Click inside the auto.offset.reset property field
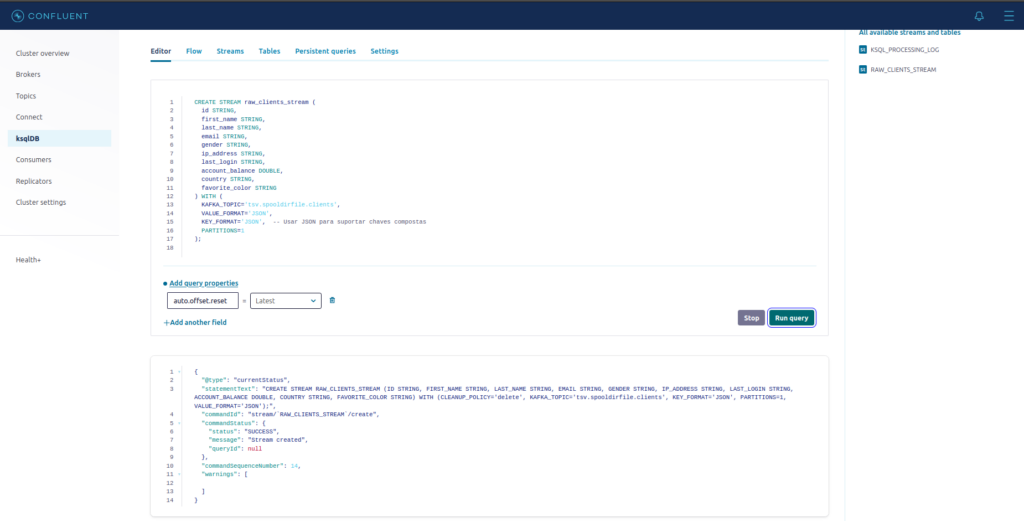Screen dimensions: 1024x521 tap(201, 300)
